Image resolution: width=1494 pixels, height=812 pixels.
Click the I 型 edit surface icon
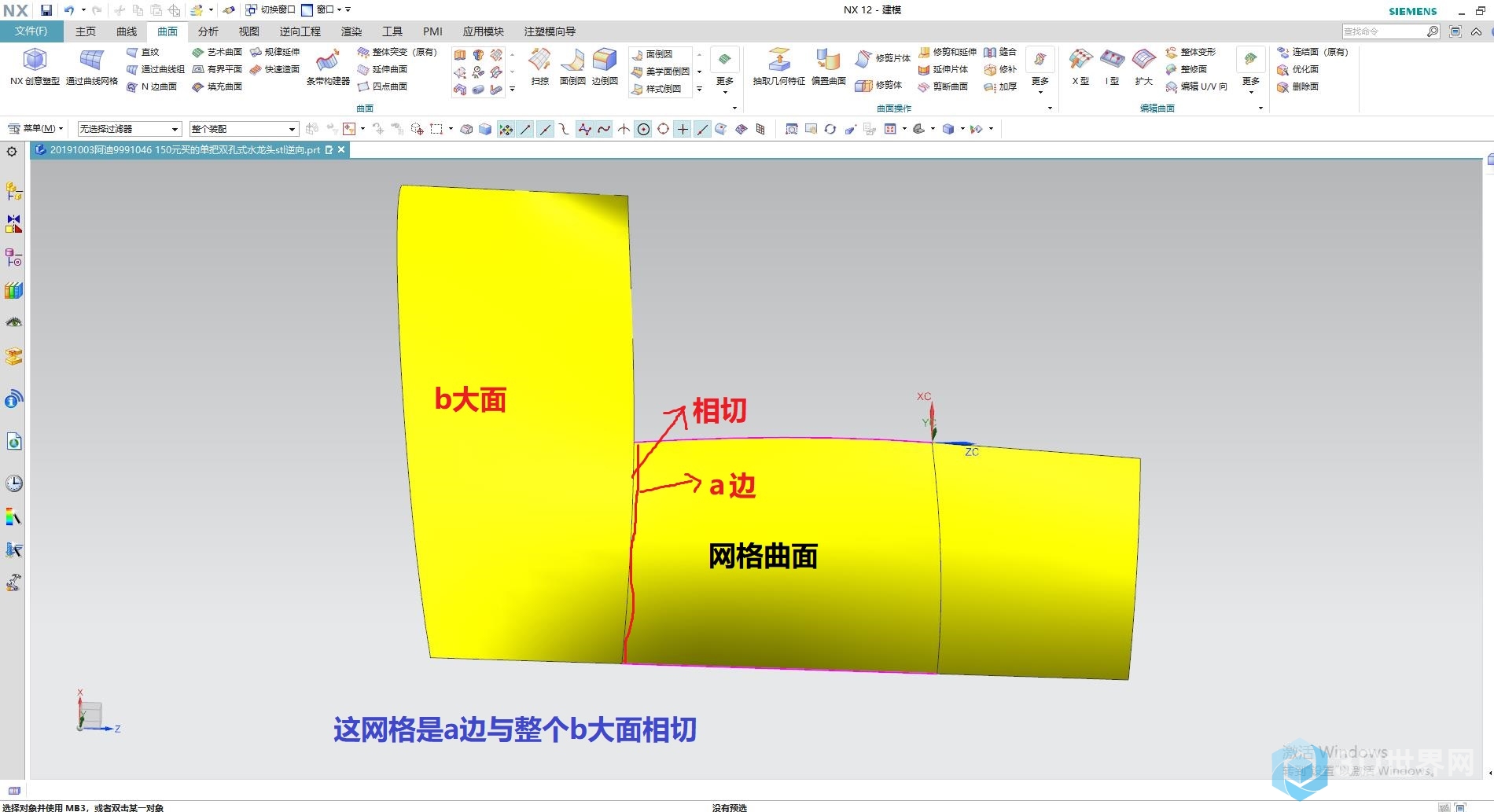(1112, 66)
